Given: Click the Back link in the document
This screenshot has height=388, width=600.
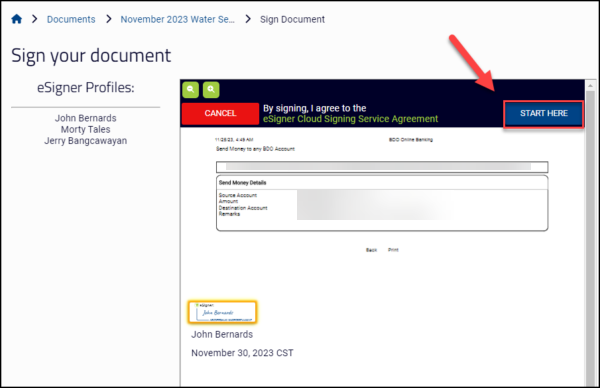Looking at the screenshot, I should 372,250.
